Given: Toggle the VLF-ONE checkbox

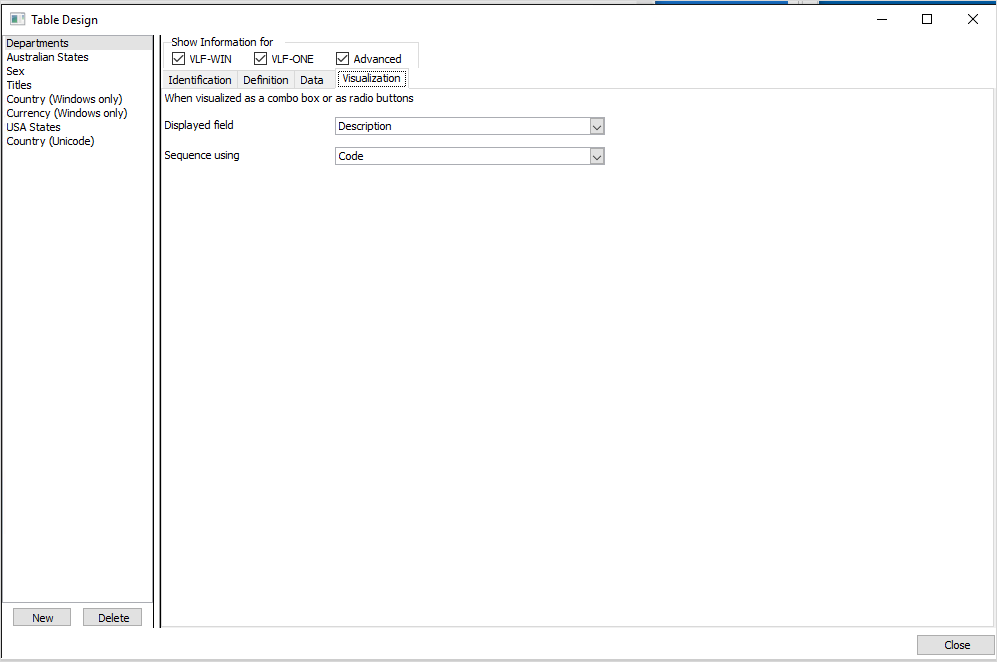Looking at the screenshot, I should (260, 59).
